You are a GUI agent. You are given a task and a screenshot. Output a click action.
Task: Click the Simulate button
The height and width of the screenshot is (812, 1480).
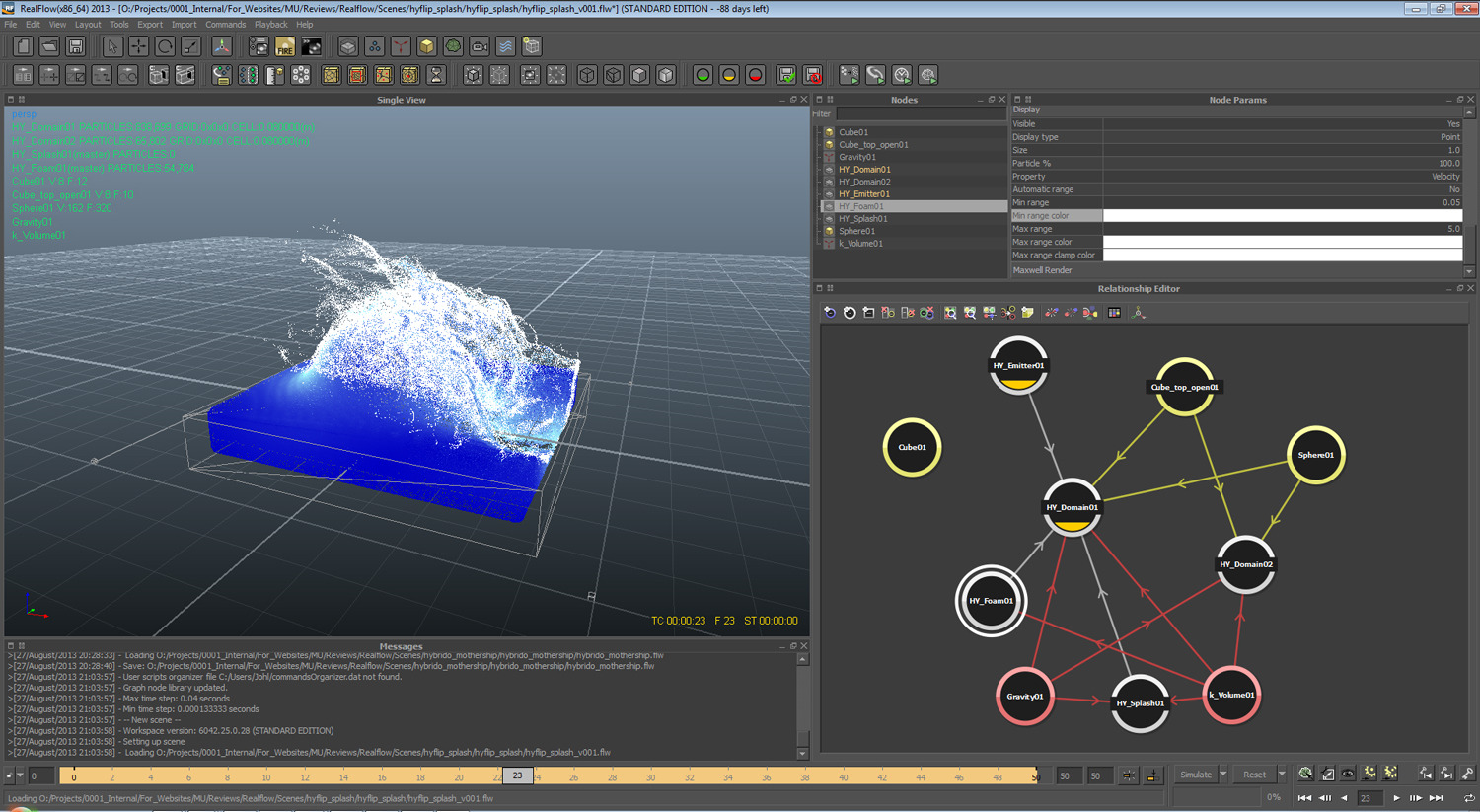(x=1196, y=775)
